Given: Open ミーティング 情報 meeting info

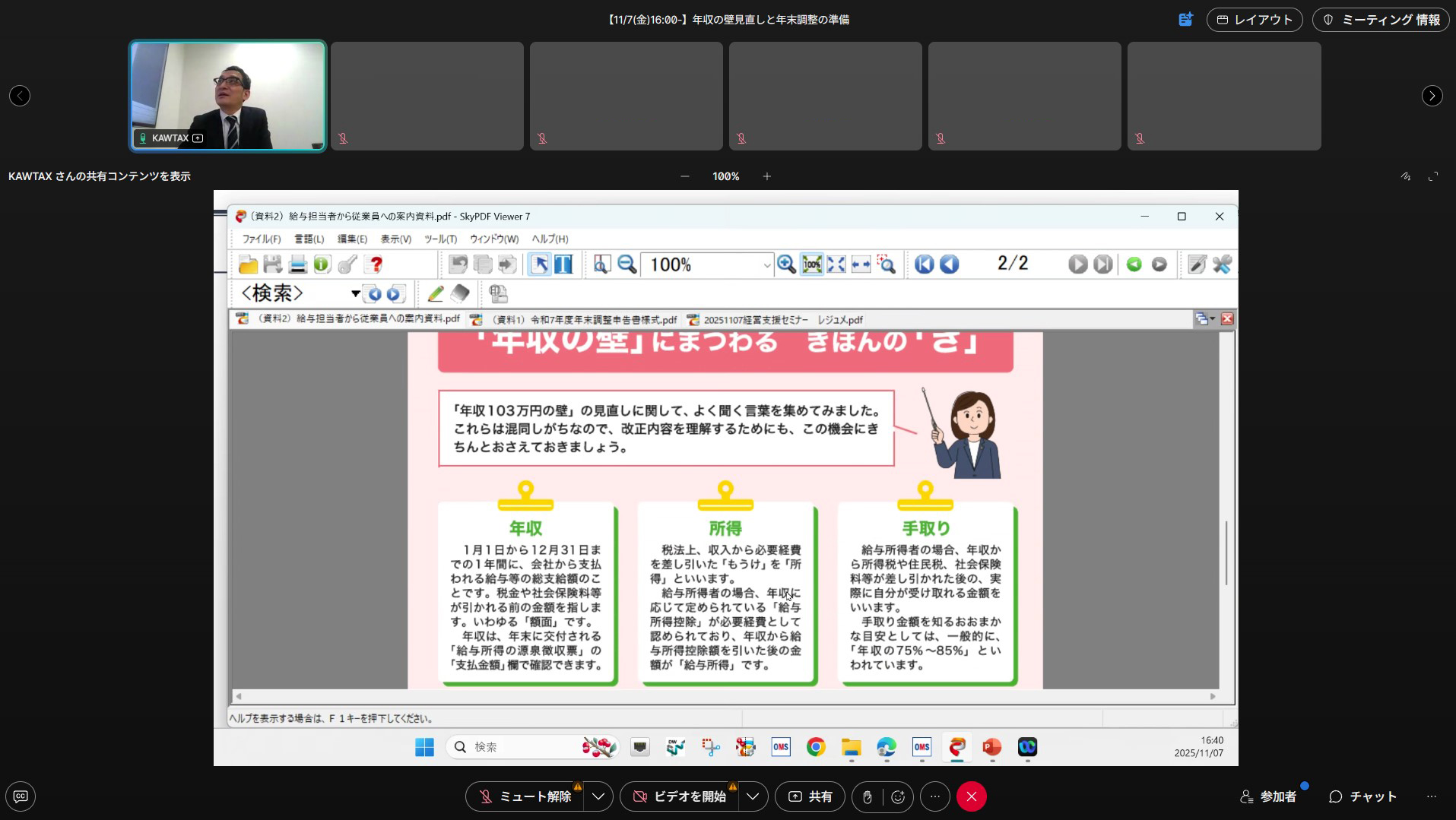Looking at the screenshot, I should coord(1381,20).
